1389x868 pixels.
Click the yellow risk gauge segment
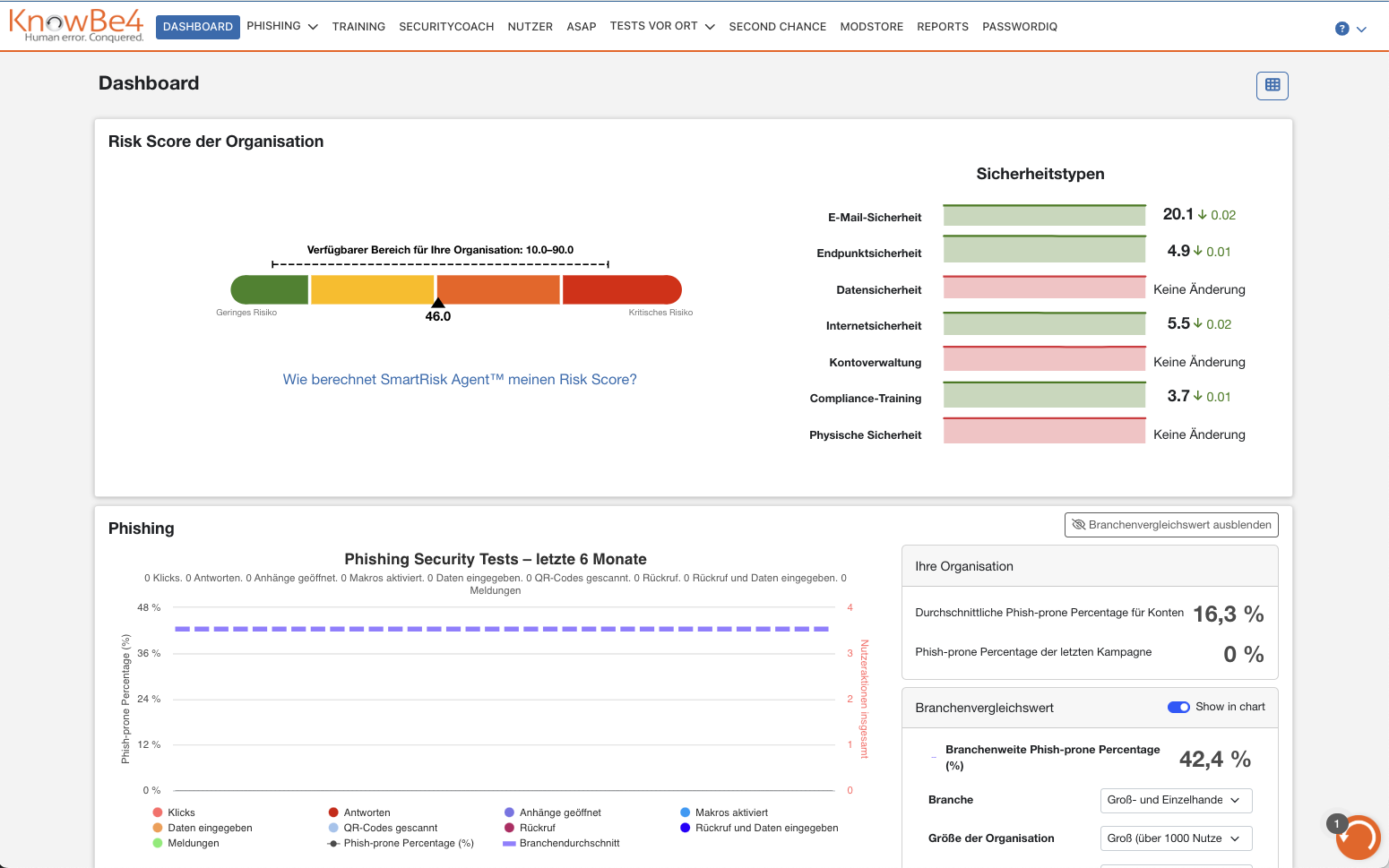373,290
